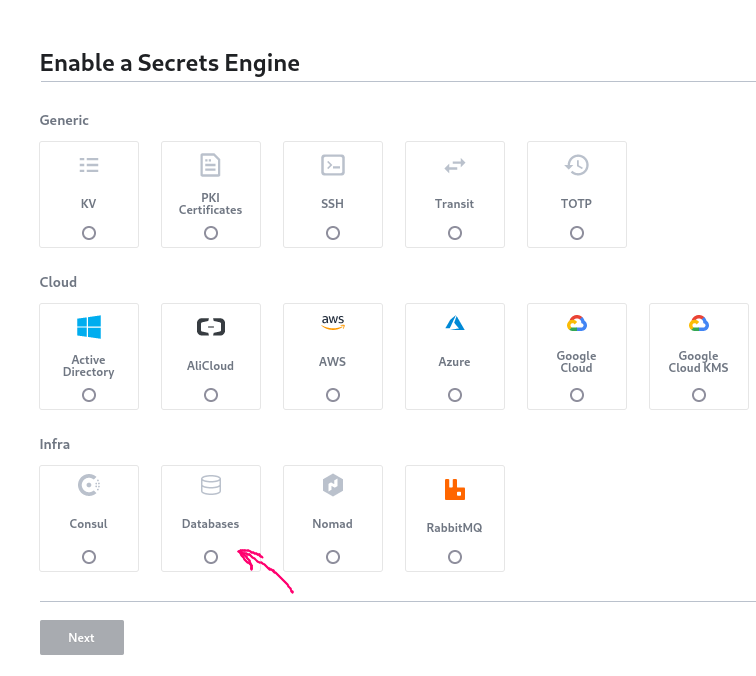Click the Google Cloud label
This screenshot has height=676, width=756.
577,362
